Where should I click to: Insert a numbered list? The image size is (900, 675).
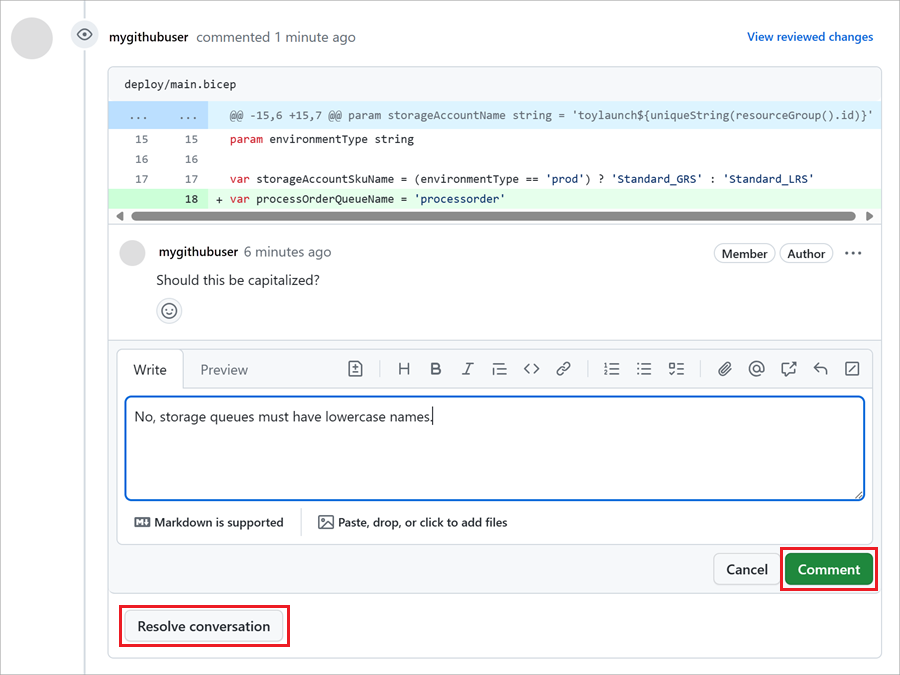611,368
